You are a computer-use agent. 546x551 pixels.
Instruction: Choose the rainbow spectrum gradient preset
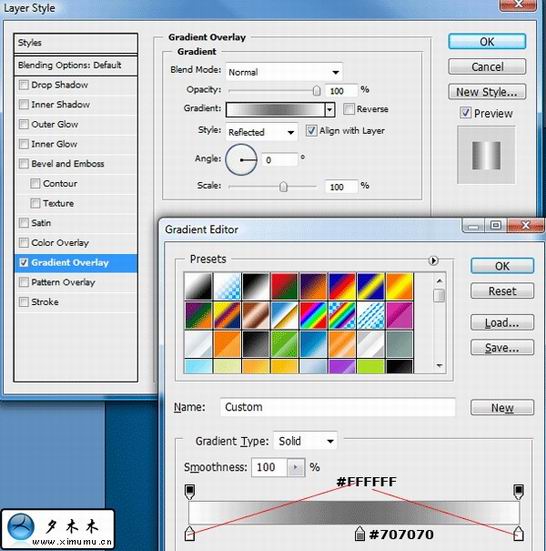pos(313,315)
